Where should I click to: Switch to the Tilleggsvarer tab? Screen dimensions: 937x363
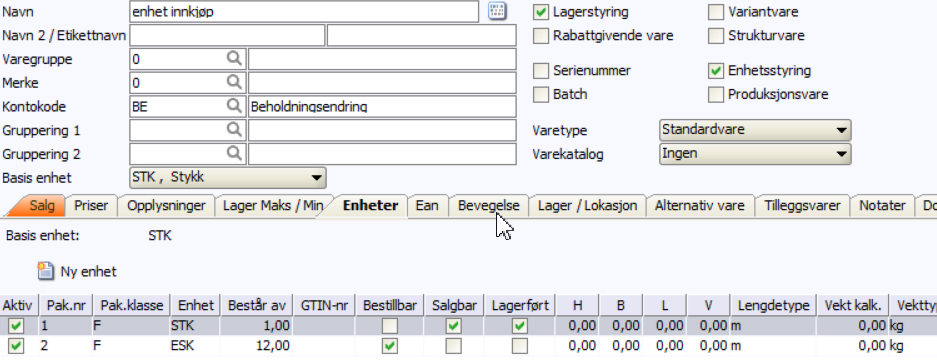pyautogui.click(x=803, y=206)
